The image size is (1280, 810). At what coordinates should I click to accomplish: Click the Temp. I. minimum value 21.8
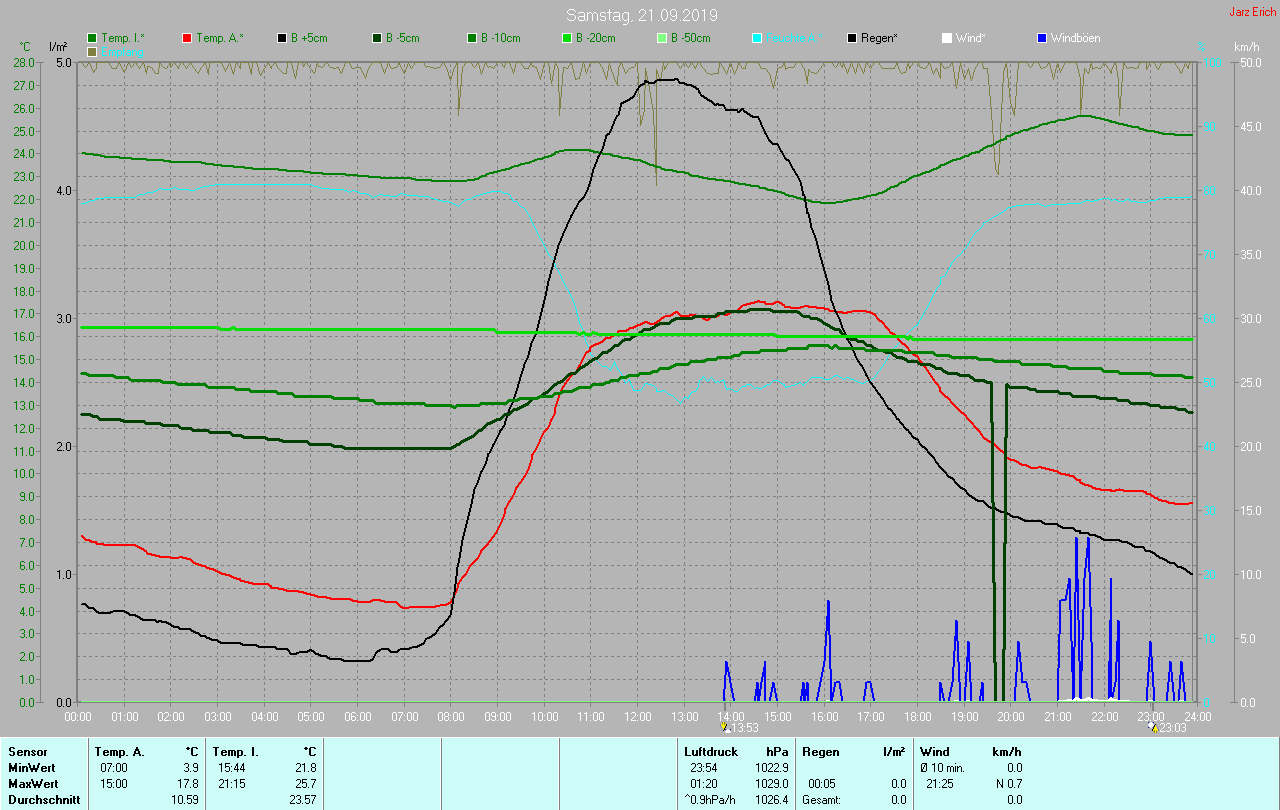(x=305, y=768)
